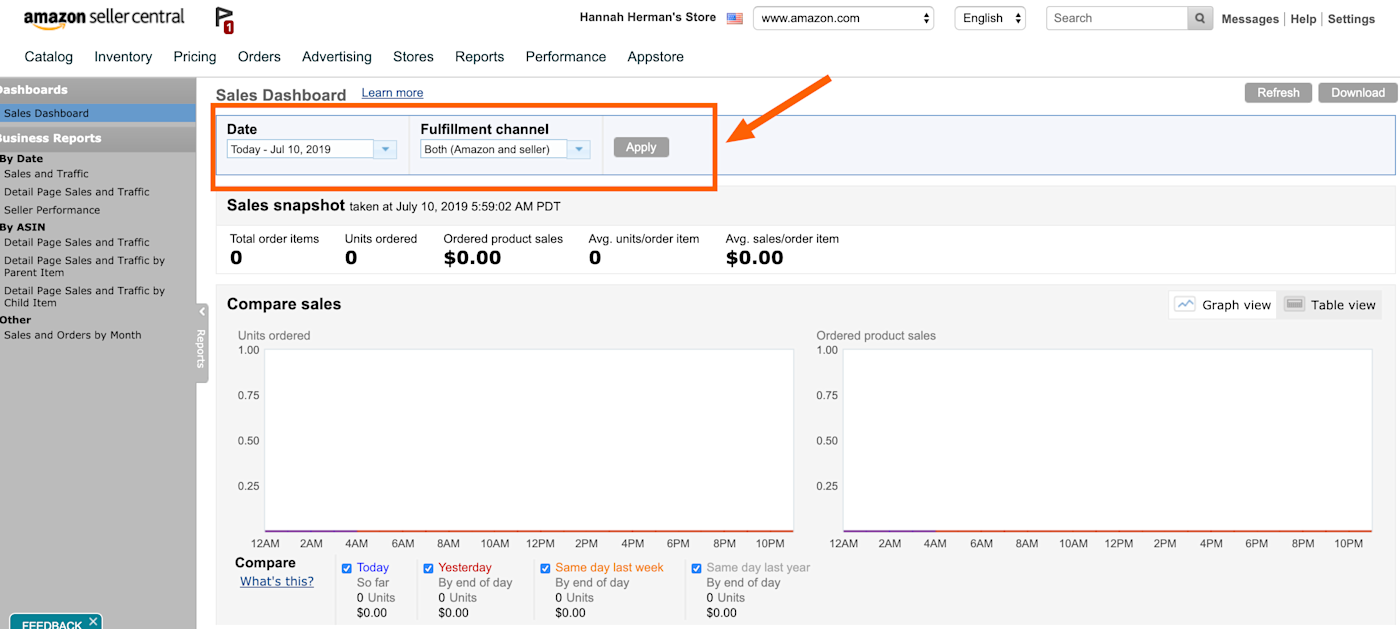This screenshot has height=629, width=1400.
Task: Open By Date Sales and Traffic report
Action: tap(46, 174)
